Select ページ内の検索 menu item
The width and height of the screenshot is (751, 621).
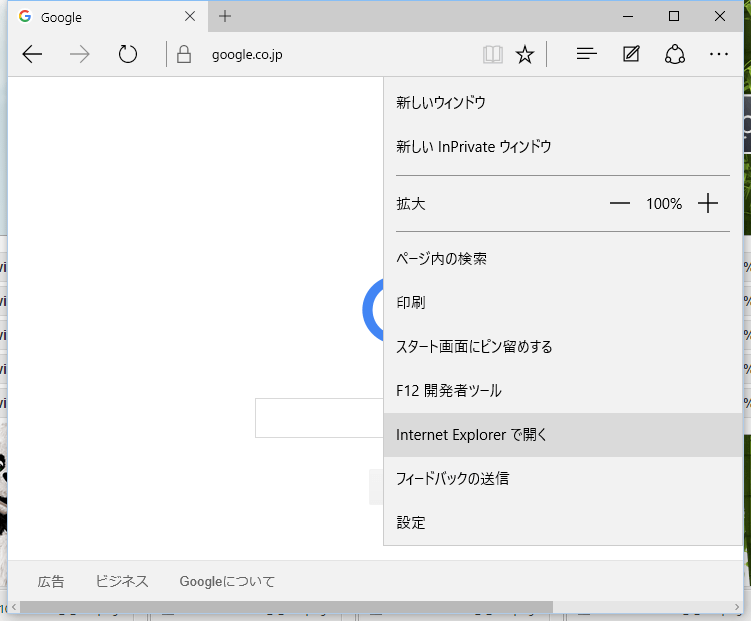tap(563, 259)
